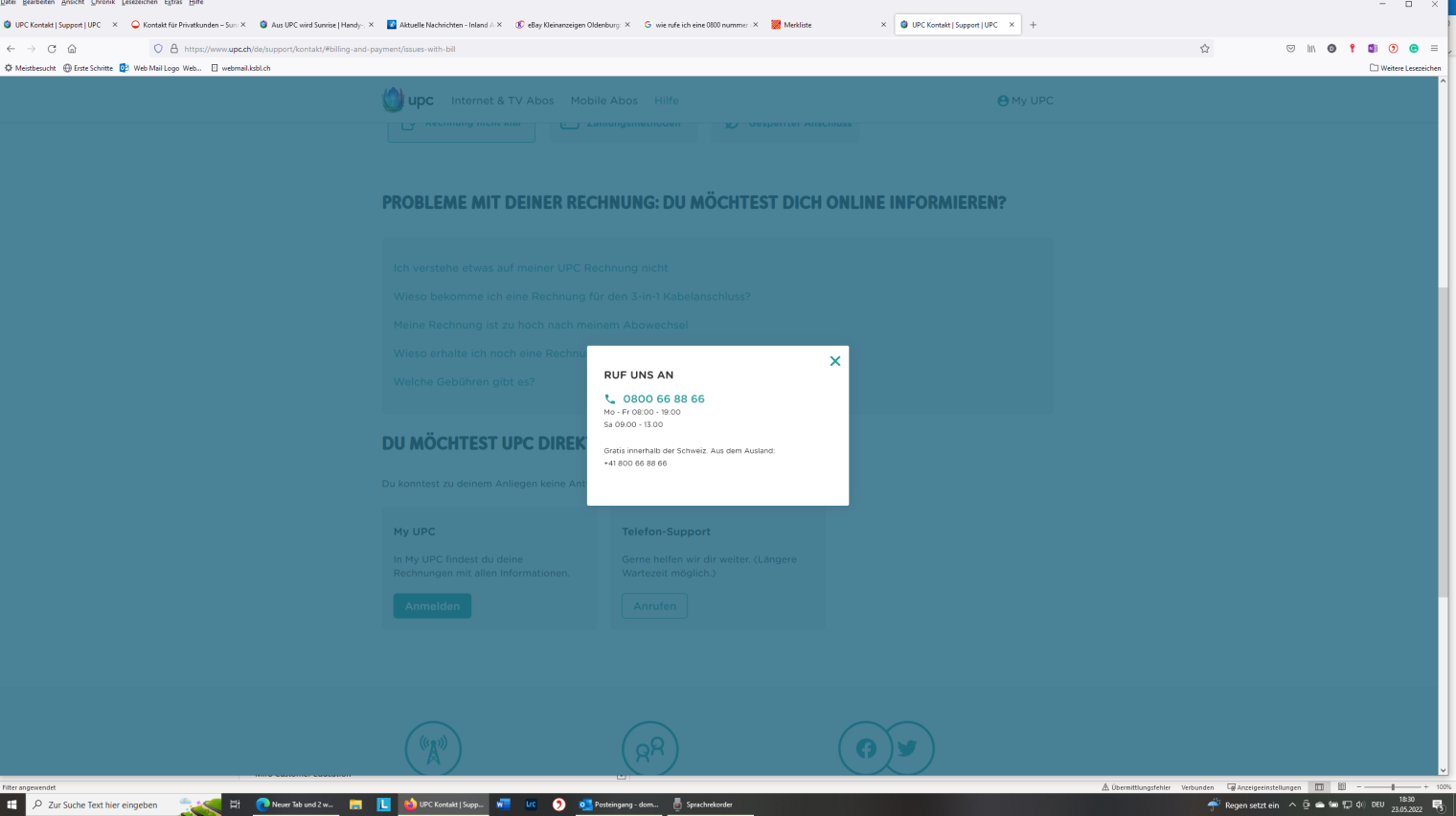Open the 'Weitere Lesezeichen' bookmarks folder

(1404, 68)
